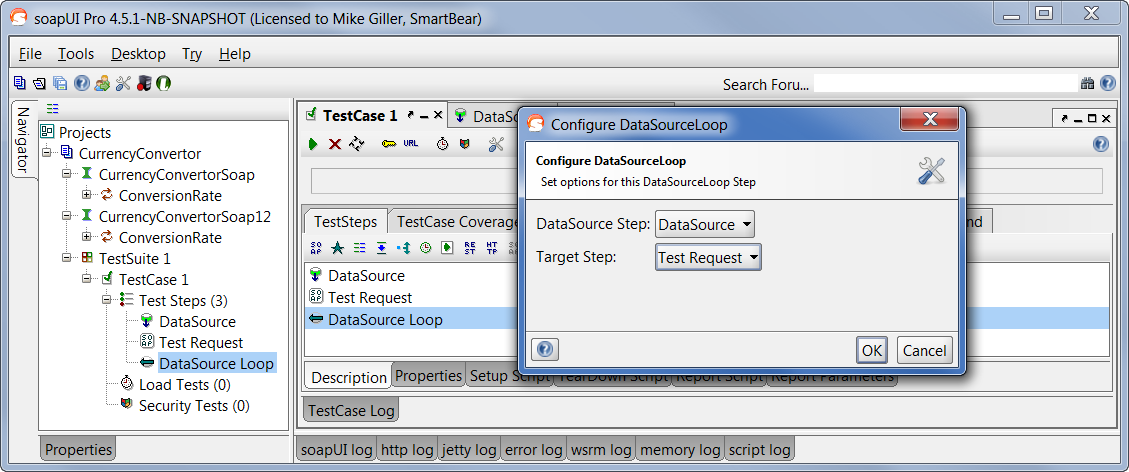Click help icon at far right of search bar

click(1110, 84)
